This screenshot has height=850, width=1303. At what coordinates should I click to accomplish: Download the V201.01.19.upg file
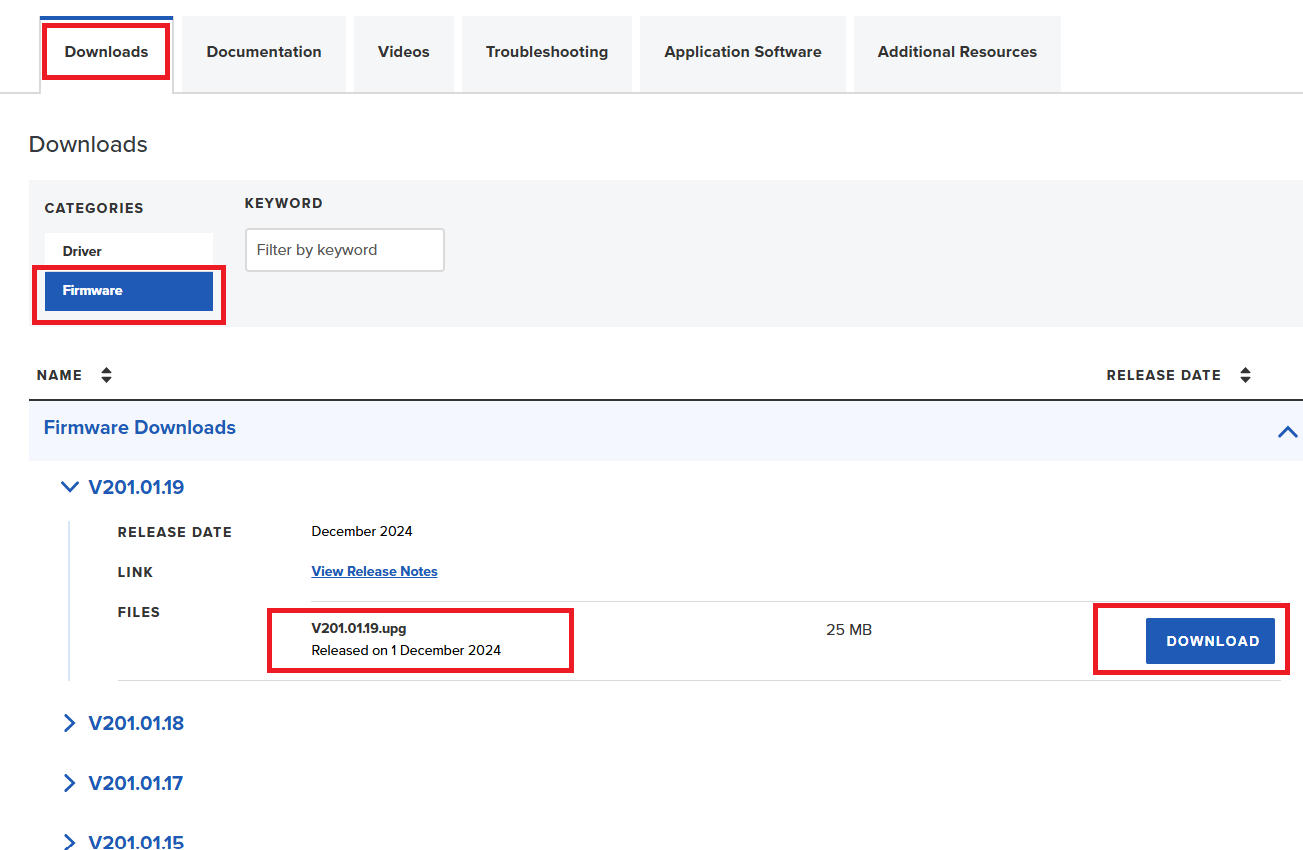click(1210, 641)
